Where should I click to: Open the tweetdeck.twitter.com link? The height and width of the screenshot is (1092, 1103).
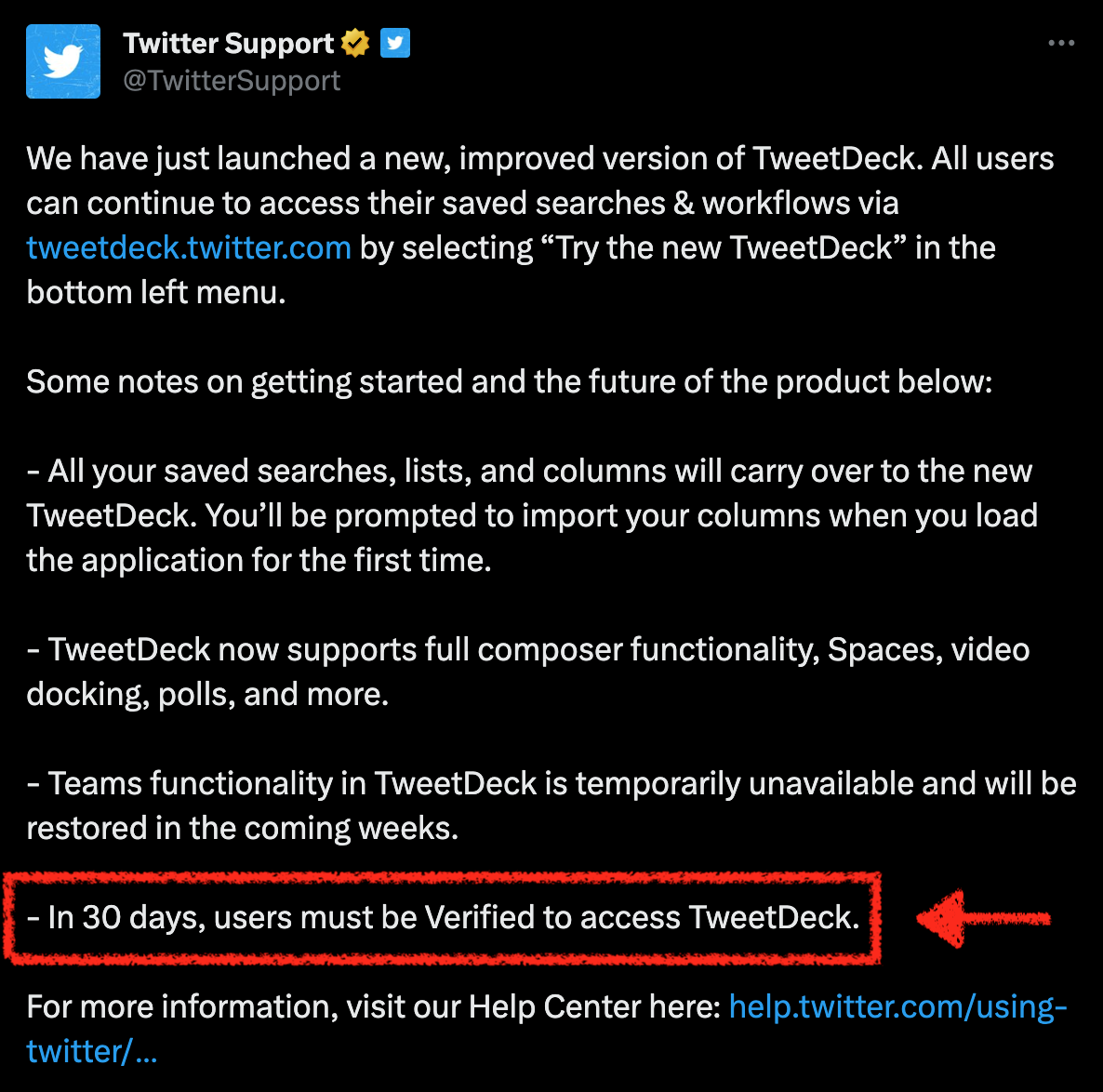189,247
